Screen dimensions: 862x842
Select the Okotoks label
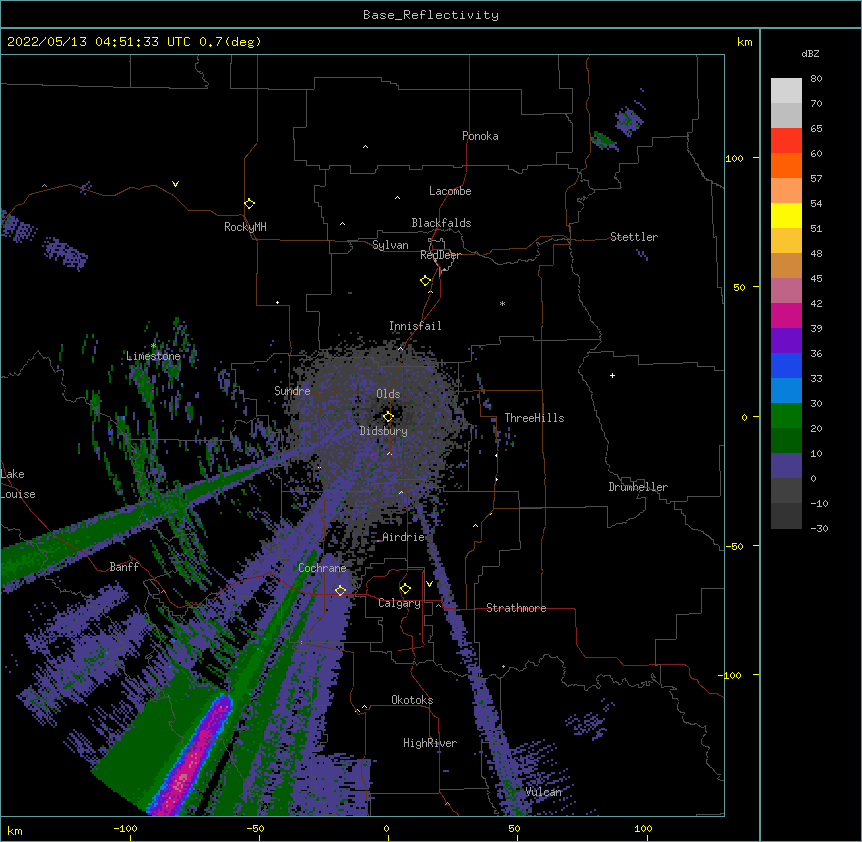point(412,700)
